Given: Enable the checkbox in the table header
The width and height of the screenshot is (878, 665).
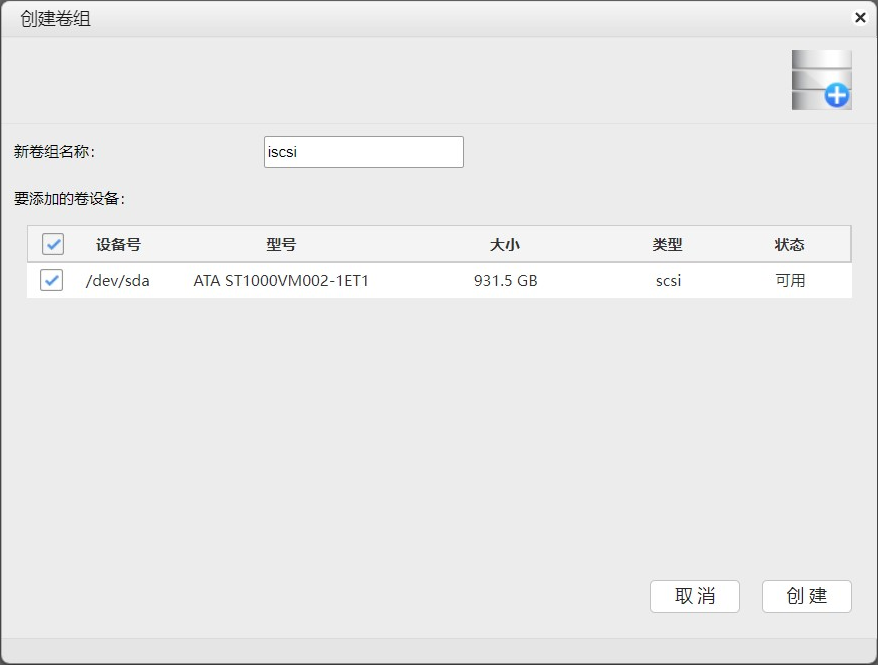Looking at the screenshot, I should click(x=52, y=244).
